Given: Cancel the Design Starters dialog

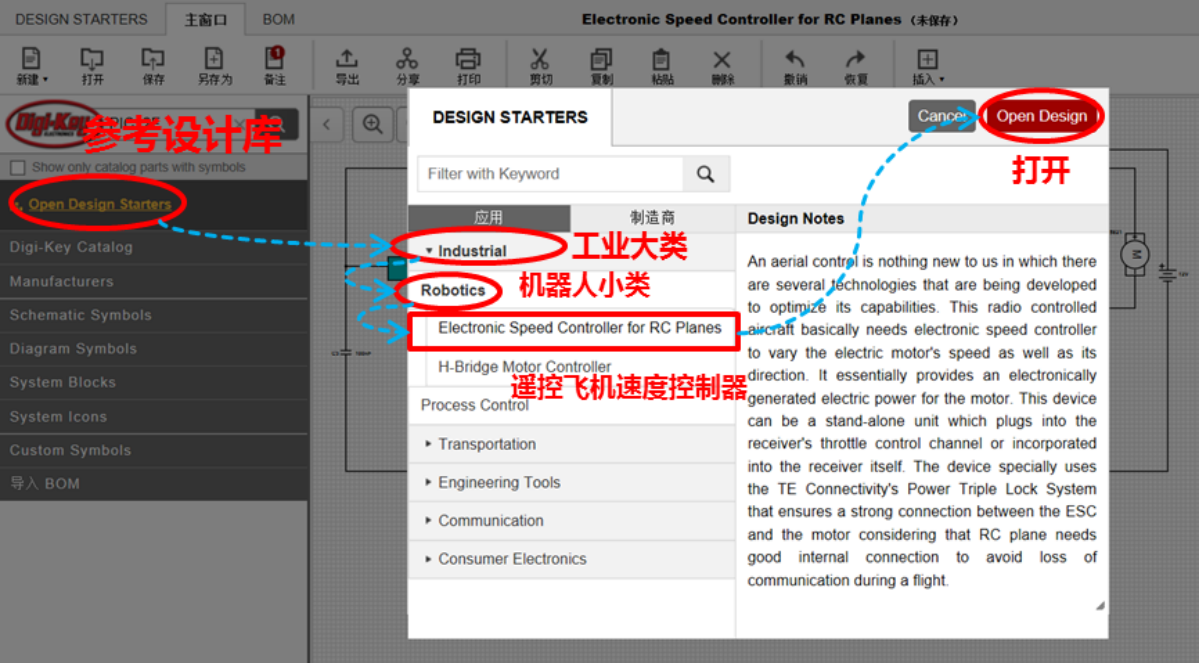Looking at the screenshot, I should pyautogui.click(x=940, y=116).
